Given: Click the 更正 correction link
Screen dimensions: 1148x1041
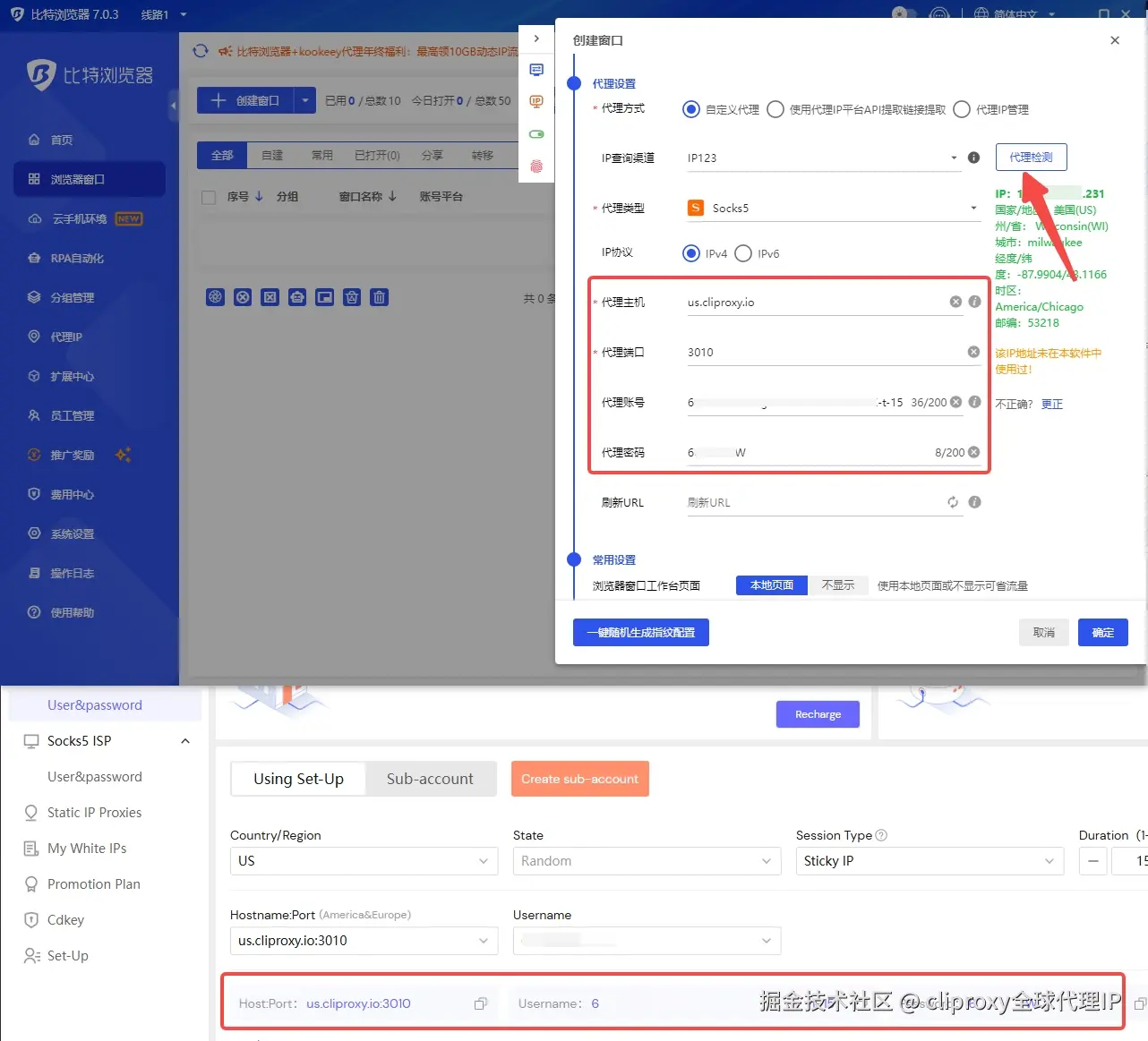Looking at the screenshot, I should (x=1052, y=405).
